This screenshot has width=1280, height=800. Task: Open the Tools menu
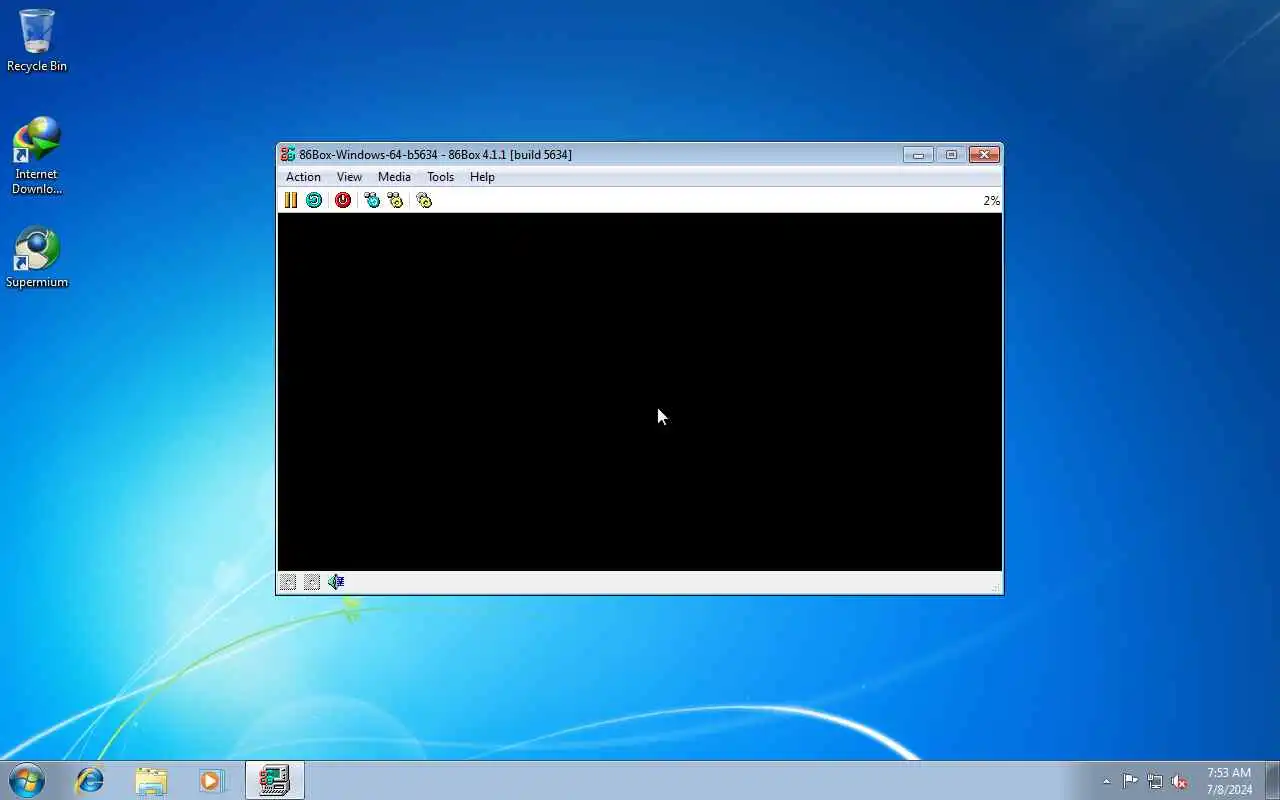click(440, 177)
